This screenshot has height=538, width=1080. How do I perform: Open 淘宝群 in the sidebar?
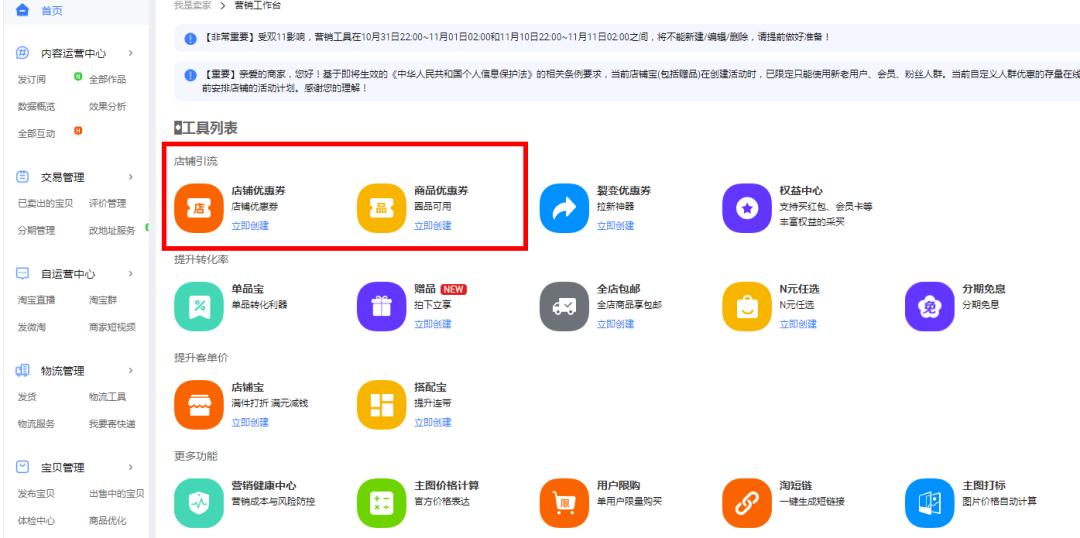[x=103, y=300]
